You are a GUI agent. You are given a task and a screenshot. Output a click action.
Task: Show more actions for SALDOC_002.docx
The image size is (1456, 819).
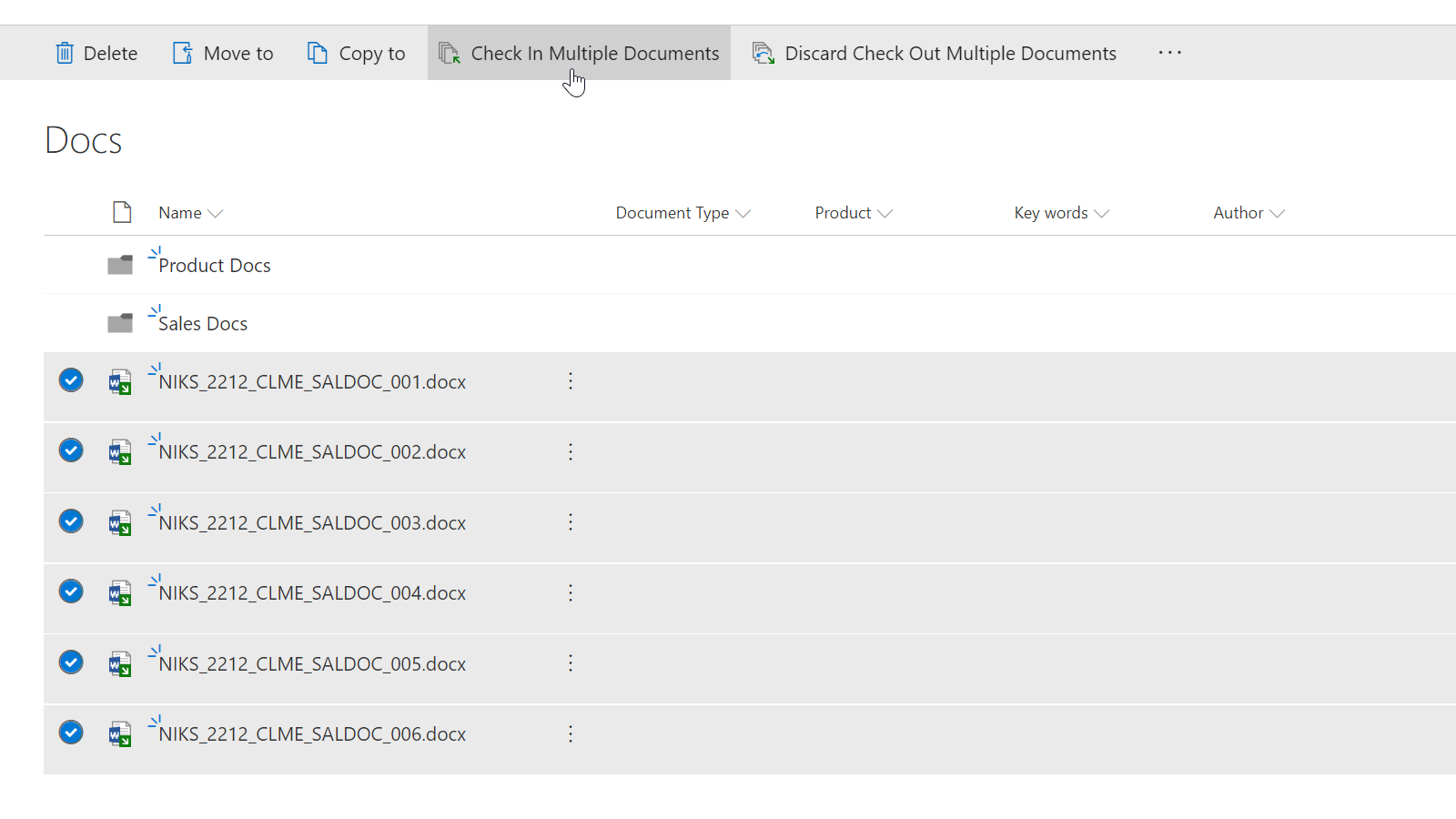tap(571, 451)
